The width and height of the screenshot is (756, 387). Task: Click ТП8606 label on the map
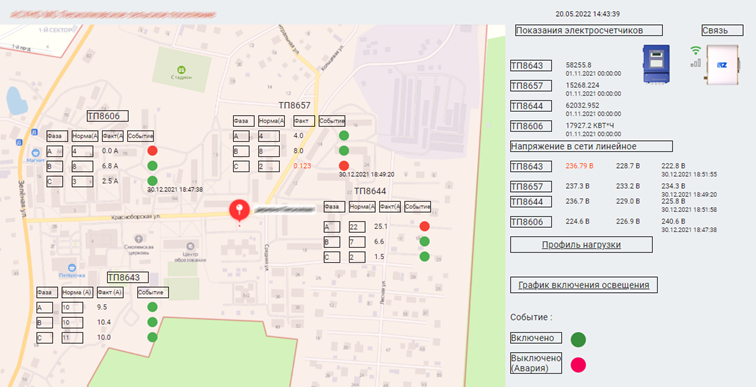(x=107, y=116)
